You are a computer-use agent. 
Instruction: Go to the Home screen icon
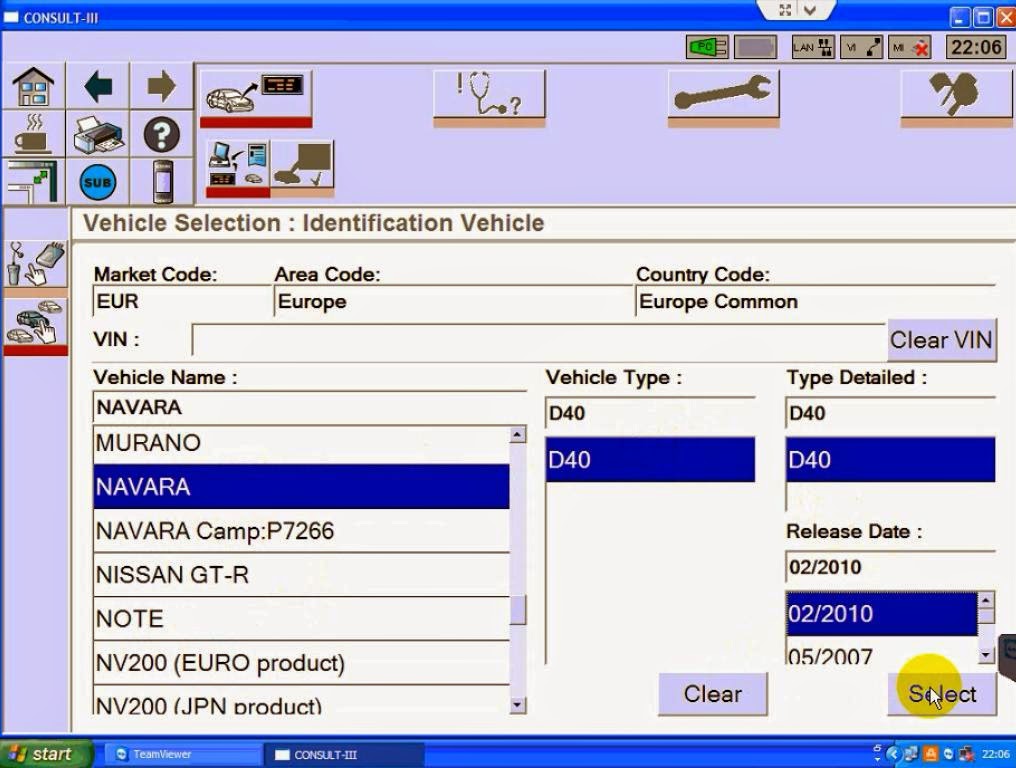tap(34, 86)
